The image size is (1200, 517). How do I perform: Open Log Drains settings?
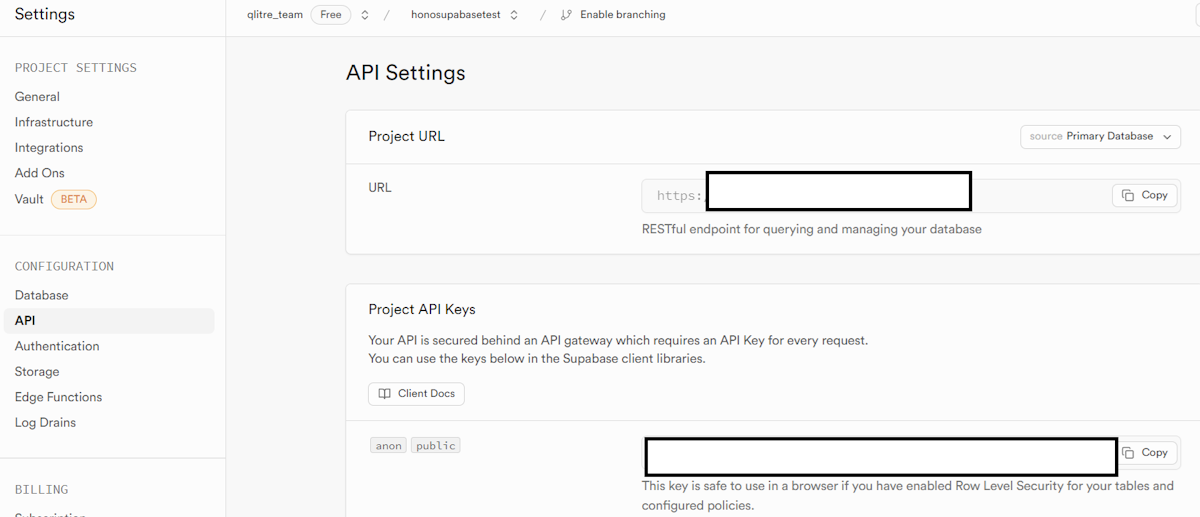(45, 423)
